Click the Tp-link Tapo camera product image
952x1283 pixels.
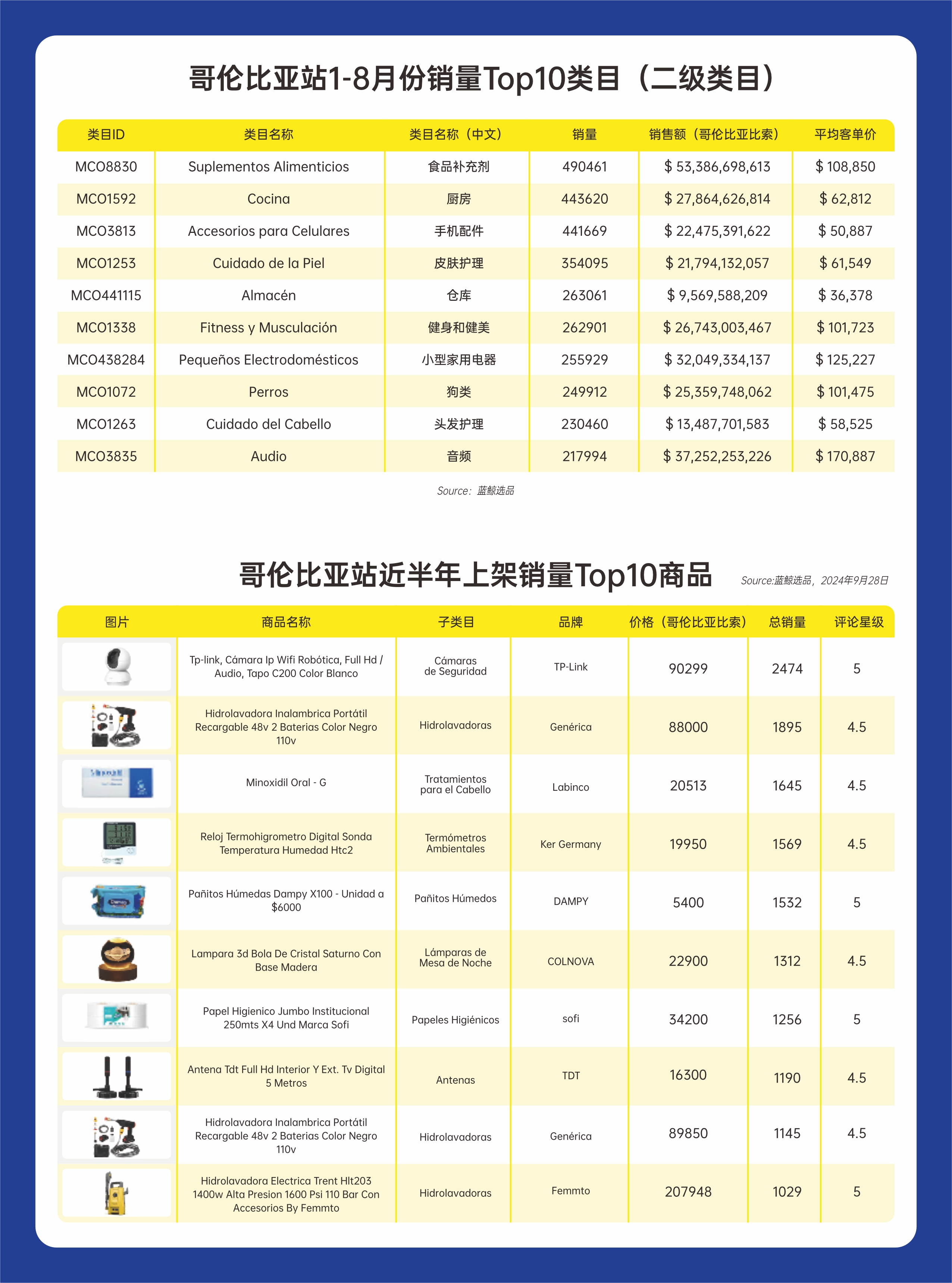[118, 667]
